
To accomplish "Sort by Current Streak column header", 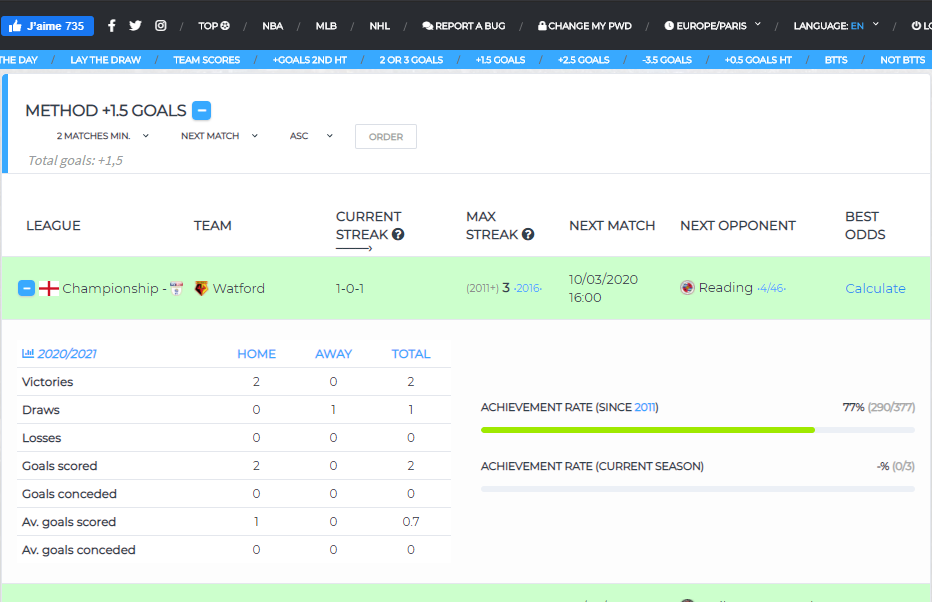I will click(369, 226).
